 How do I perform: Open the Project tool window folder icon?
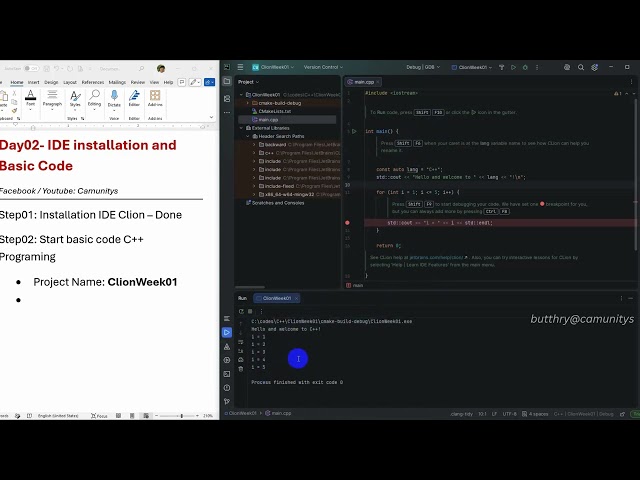[x=227, y=82]
